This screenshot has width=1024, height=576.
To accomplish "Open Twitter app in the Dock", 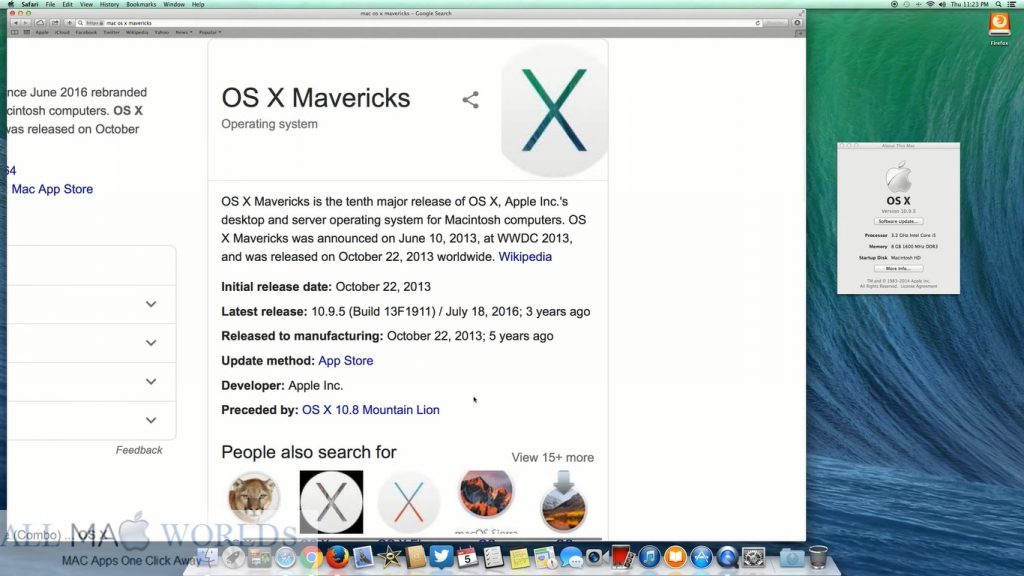I will tap(441, 557).
